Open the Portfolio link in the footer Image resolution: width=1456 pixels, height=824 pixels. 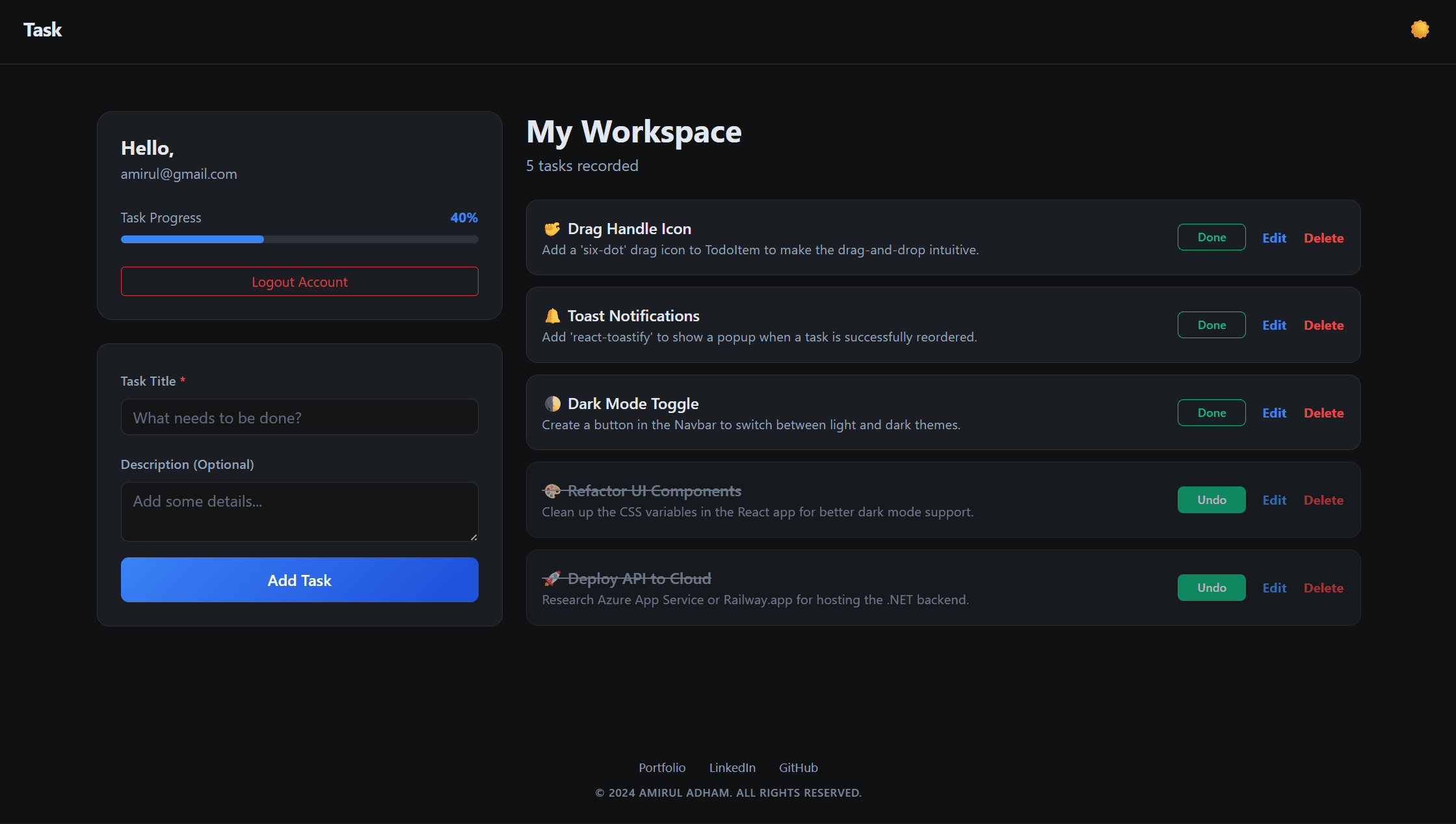point(662,767)
